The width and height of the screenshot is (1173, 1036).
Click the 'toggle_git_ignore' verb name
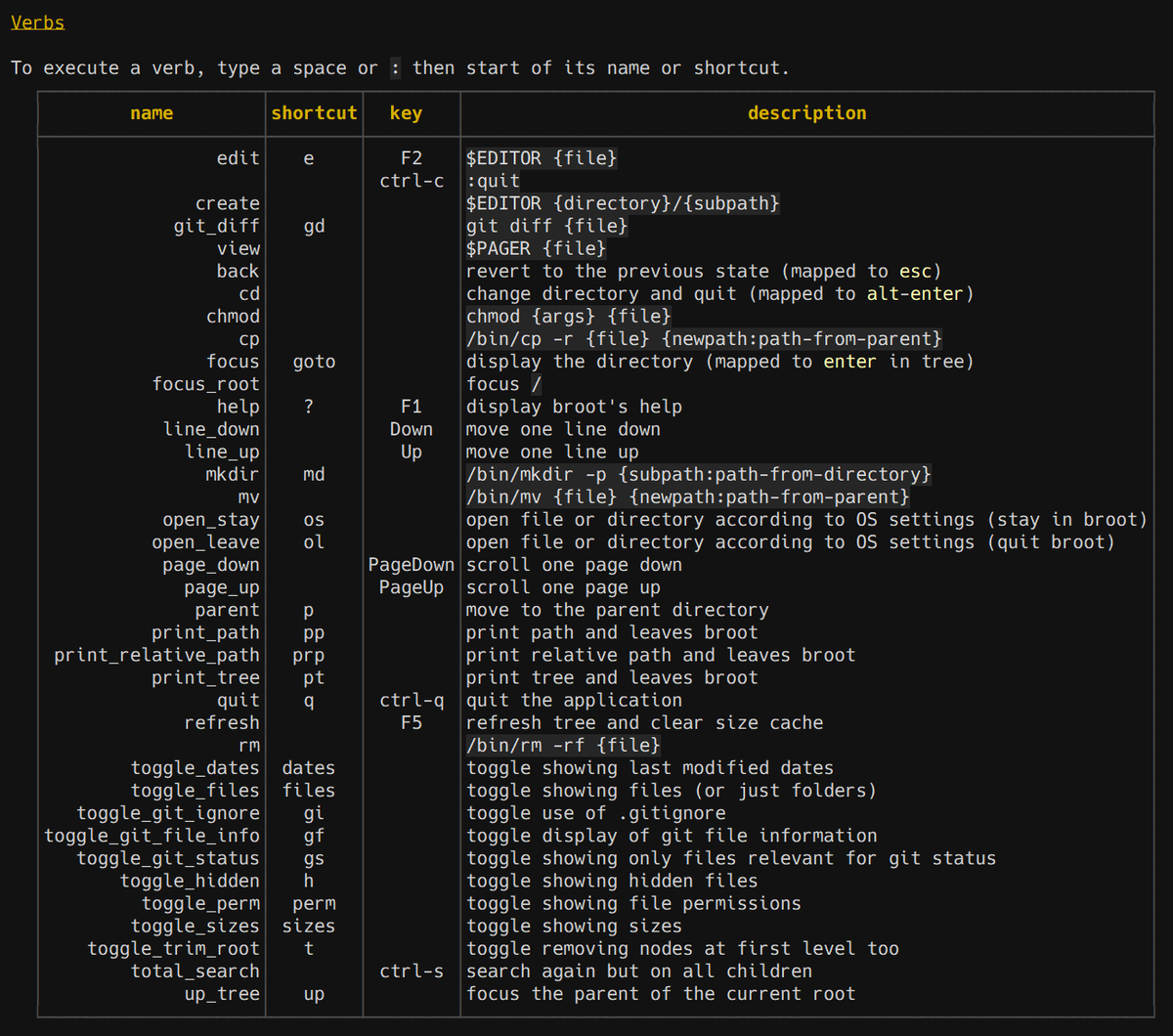168,812
